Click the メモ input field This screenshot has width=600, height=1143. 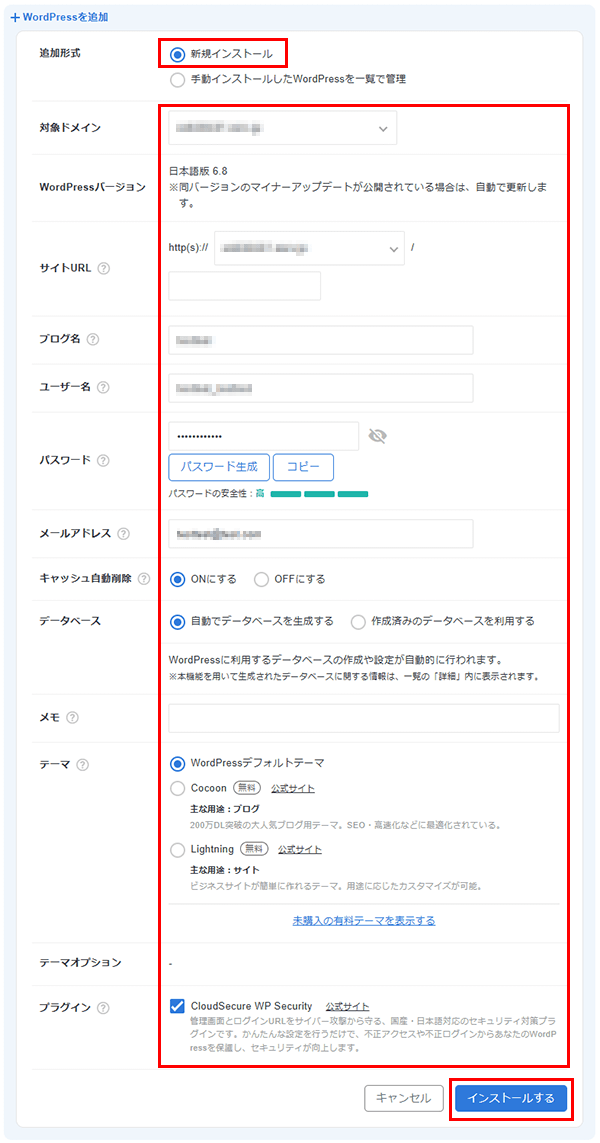pyautogui.click(x=364, y=718)
